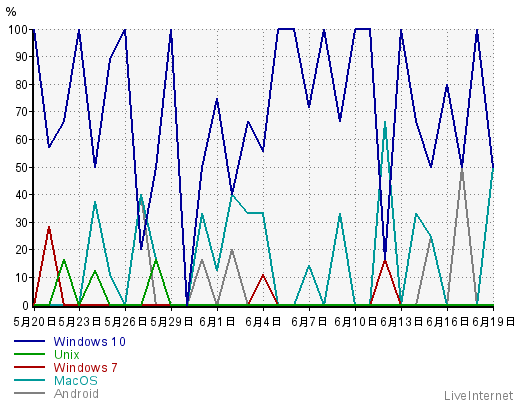520x405 pixels.
Task: Click the Unix green peak near 5月22日
Action: (x=64, y=260)
